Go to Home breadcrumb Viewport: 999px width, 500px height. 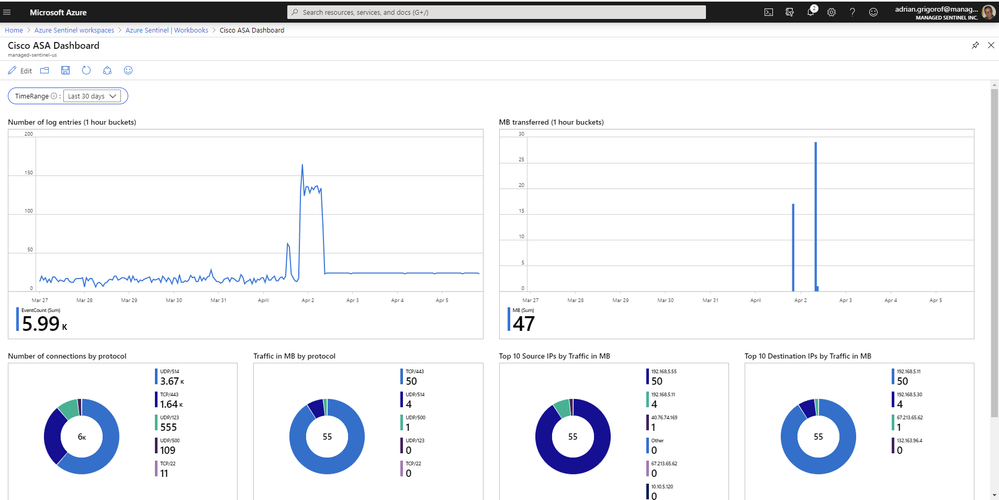point(14,30)
